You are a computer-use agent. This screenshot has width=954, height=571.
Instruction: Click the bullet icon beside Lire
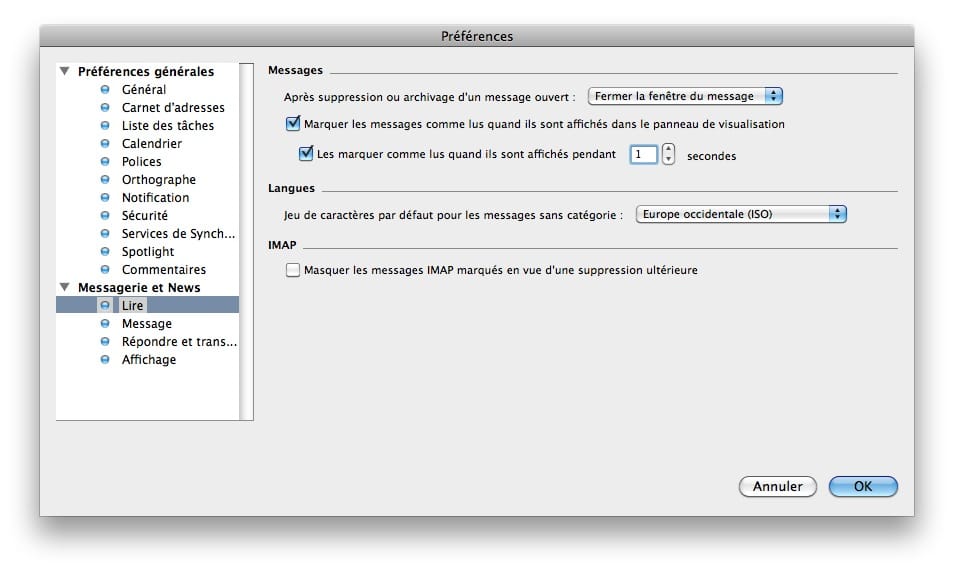105,305
